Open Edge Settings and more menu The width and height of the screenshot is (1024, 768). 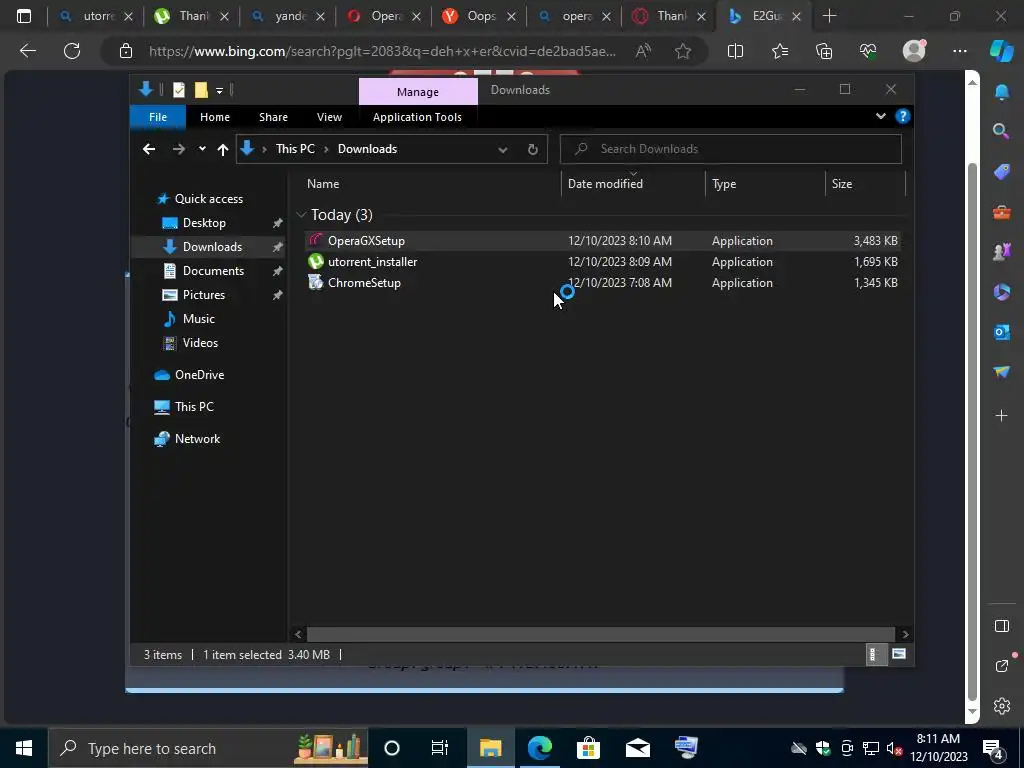959,51
